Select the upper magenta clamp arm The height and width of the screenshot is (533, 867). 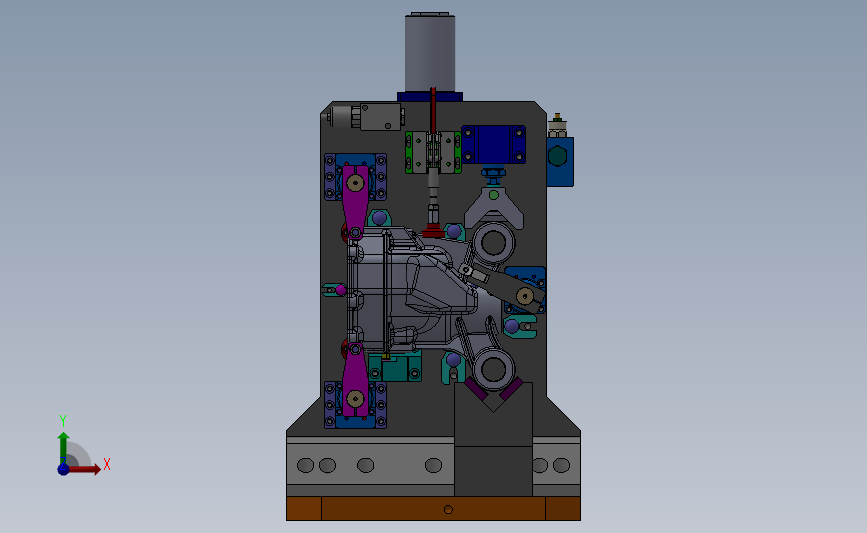point(355,201)
